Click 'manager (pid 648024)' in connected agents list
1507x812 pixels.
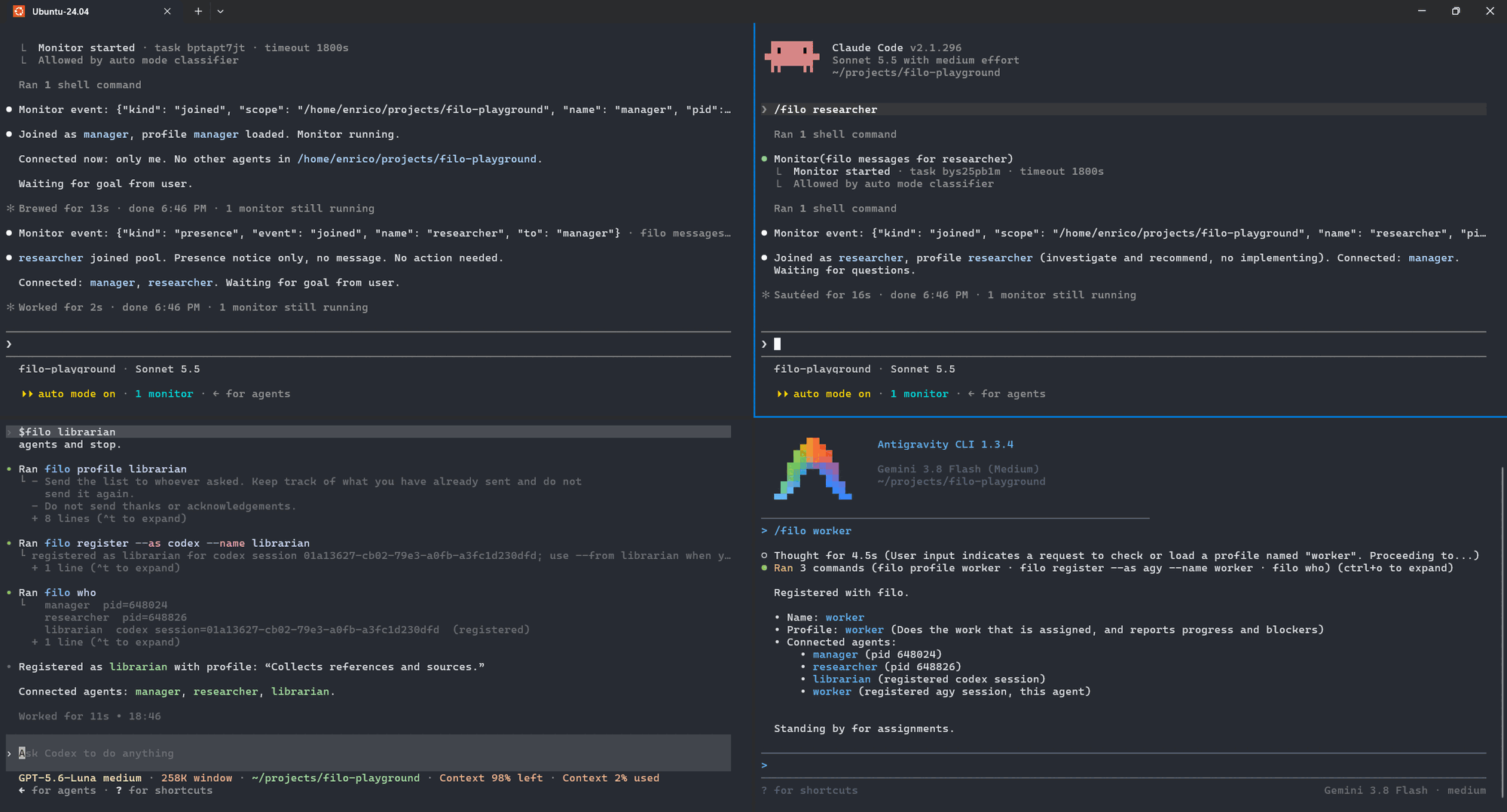point(877,655)
